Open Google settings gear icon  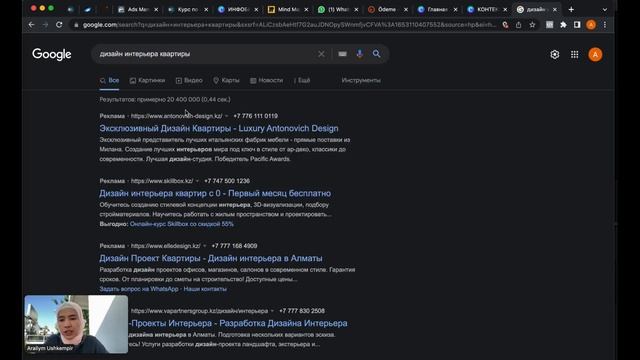(x=554, y=54)
